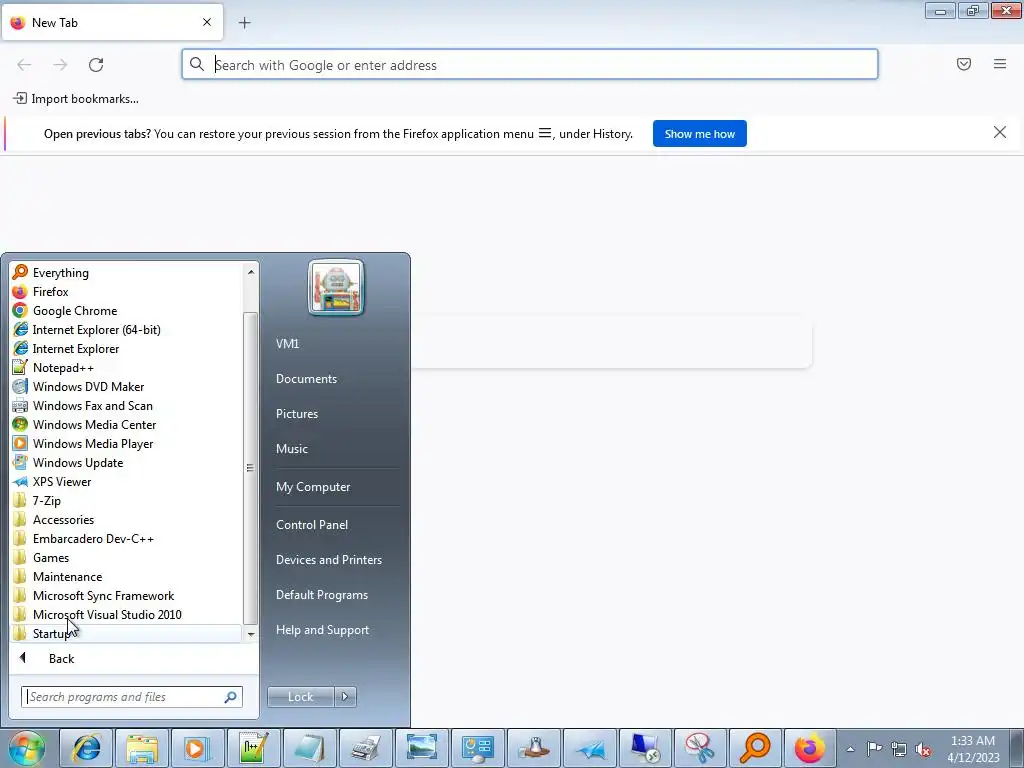Select the New Tab tab in Firefox
Image resolution: width=1024 pixels, height=768 pixels.
click(x=112, y=22)
